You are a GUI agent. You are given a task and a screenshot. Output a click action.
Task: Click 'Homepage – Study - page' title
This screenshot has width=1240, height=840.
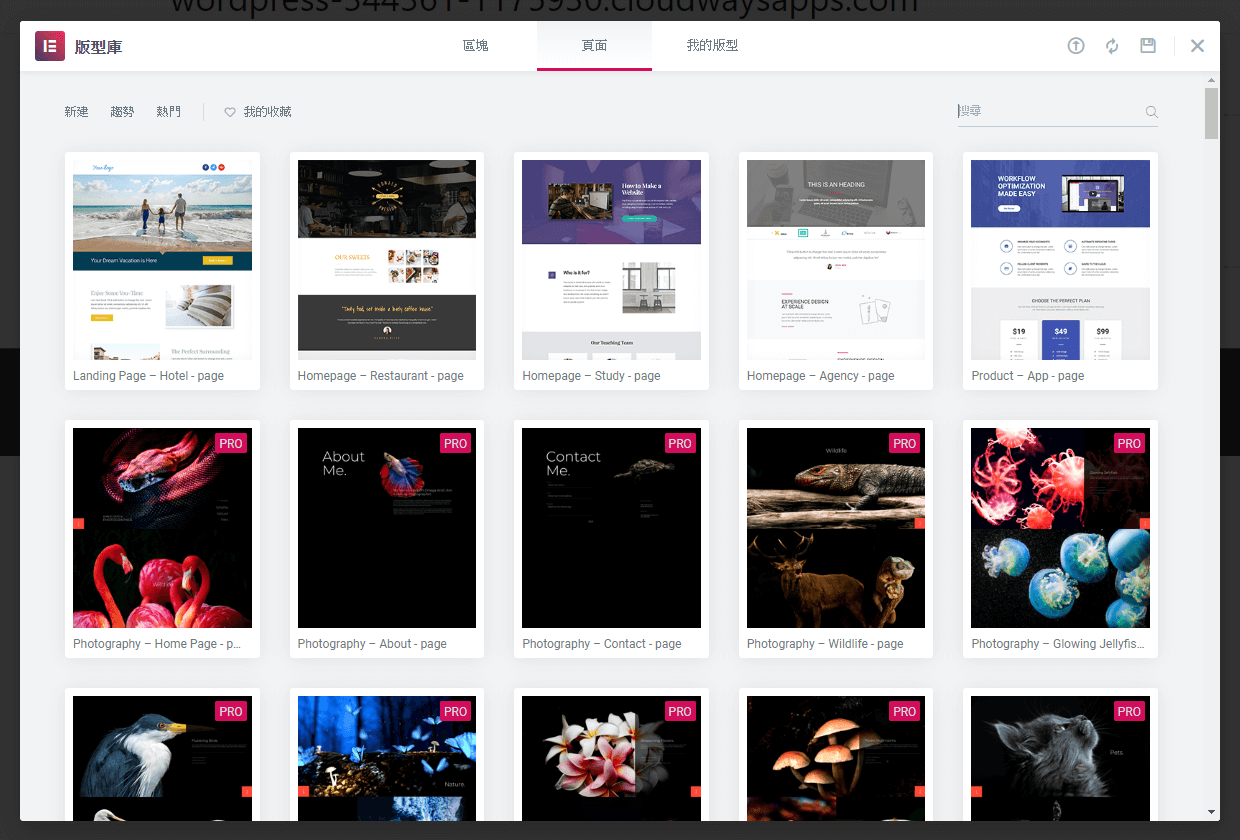click(591, 376)
